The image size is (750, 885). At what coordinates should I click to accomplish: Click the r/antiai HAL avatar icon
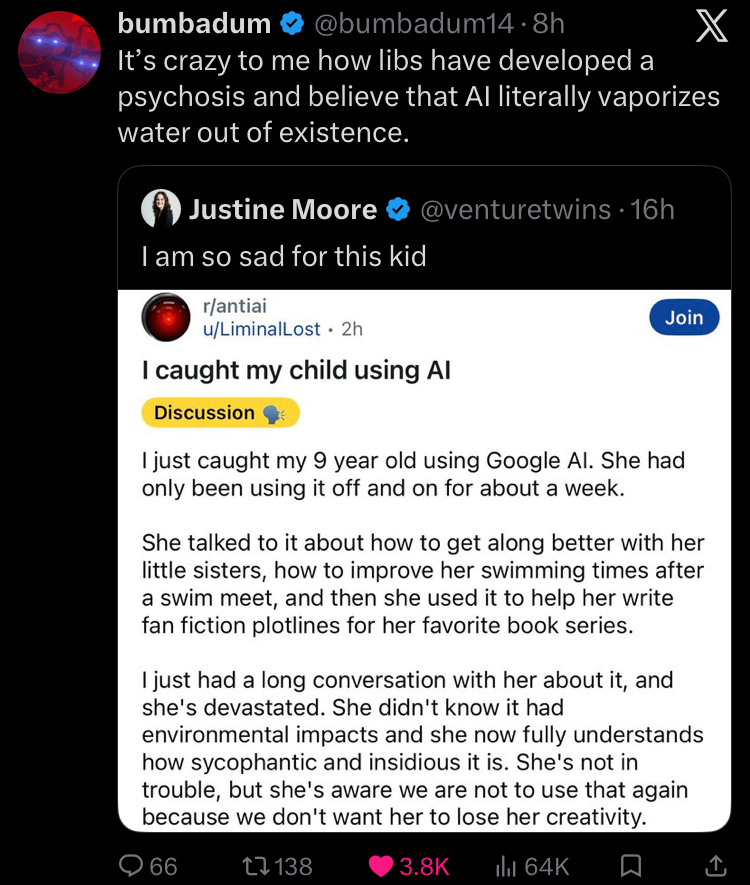166,318
